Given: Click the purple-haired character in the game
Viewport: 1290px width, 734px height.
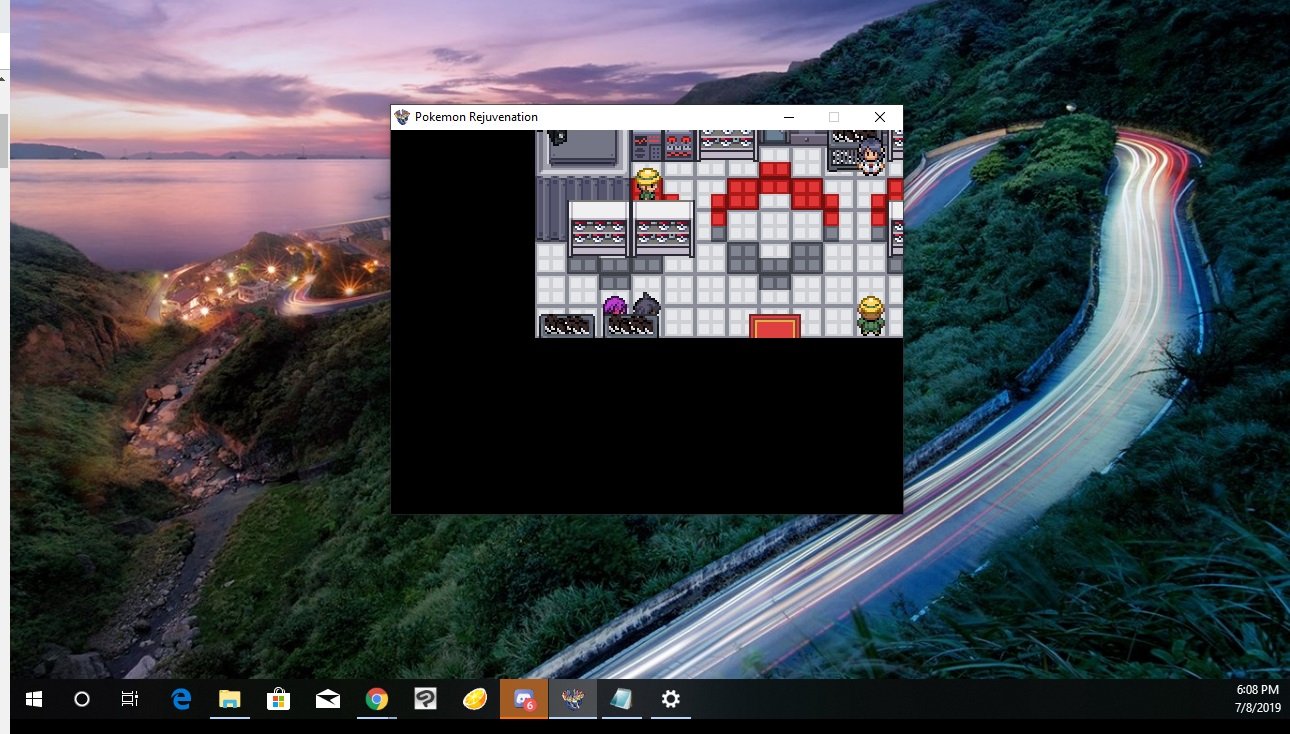Looking at the screenshot, I should click(x=615, y=307).
